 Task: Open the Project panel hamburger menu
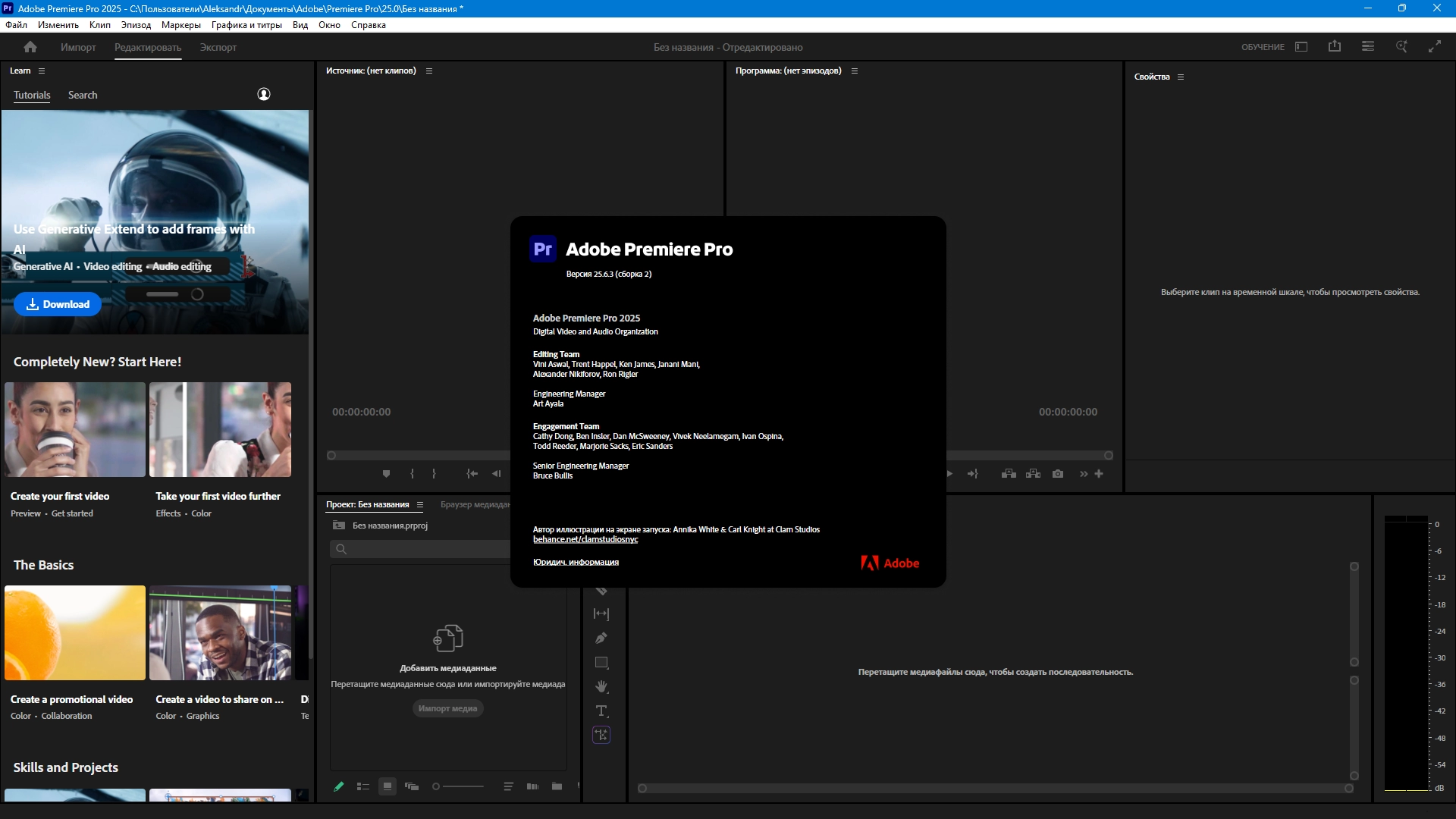pos(420,505)
